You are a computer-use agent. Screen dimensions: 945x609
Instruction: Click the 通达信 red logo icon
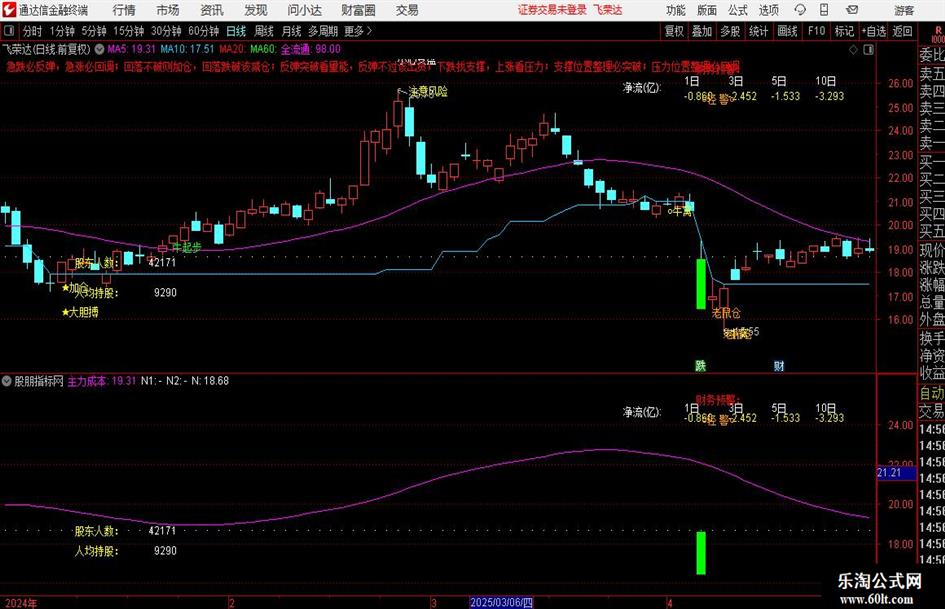(9, 10)
